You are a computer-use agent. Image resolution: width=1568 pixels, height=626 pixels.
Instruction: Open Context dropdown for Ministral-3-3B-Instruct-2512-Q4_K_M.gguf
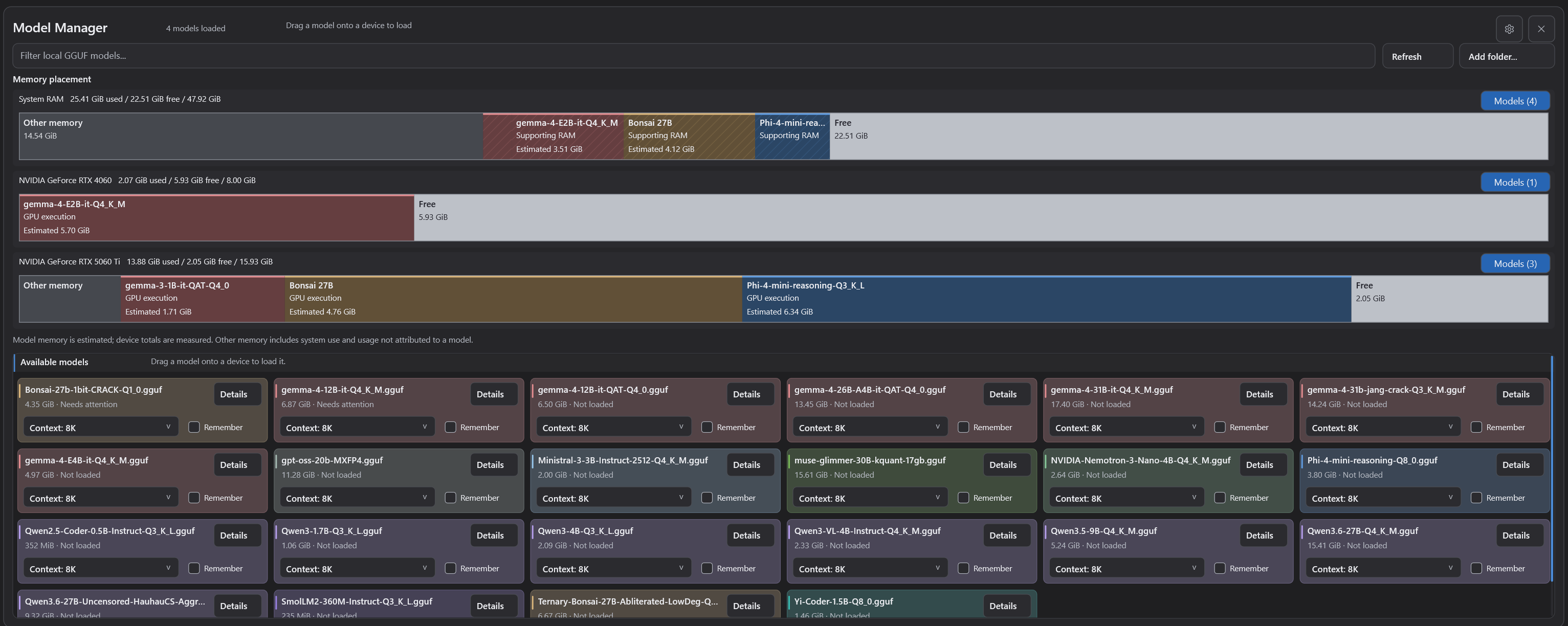pyautogui.click(x=613, y=498)
